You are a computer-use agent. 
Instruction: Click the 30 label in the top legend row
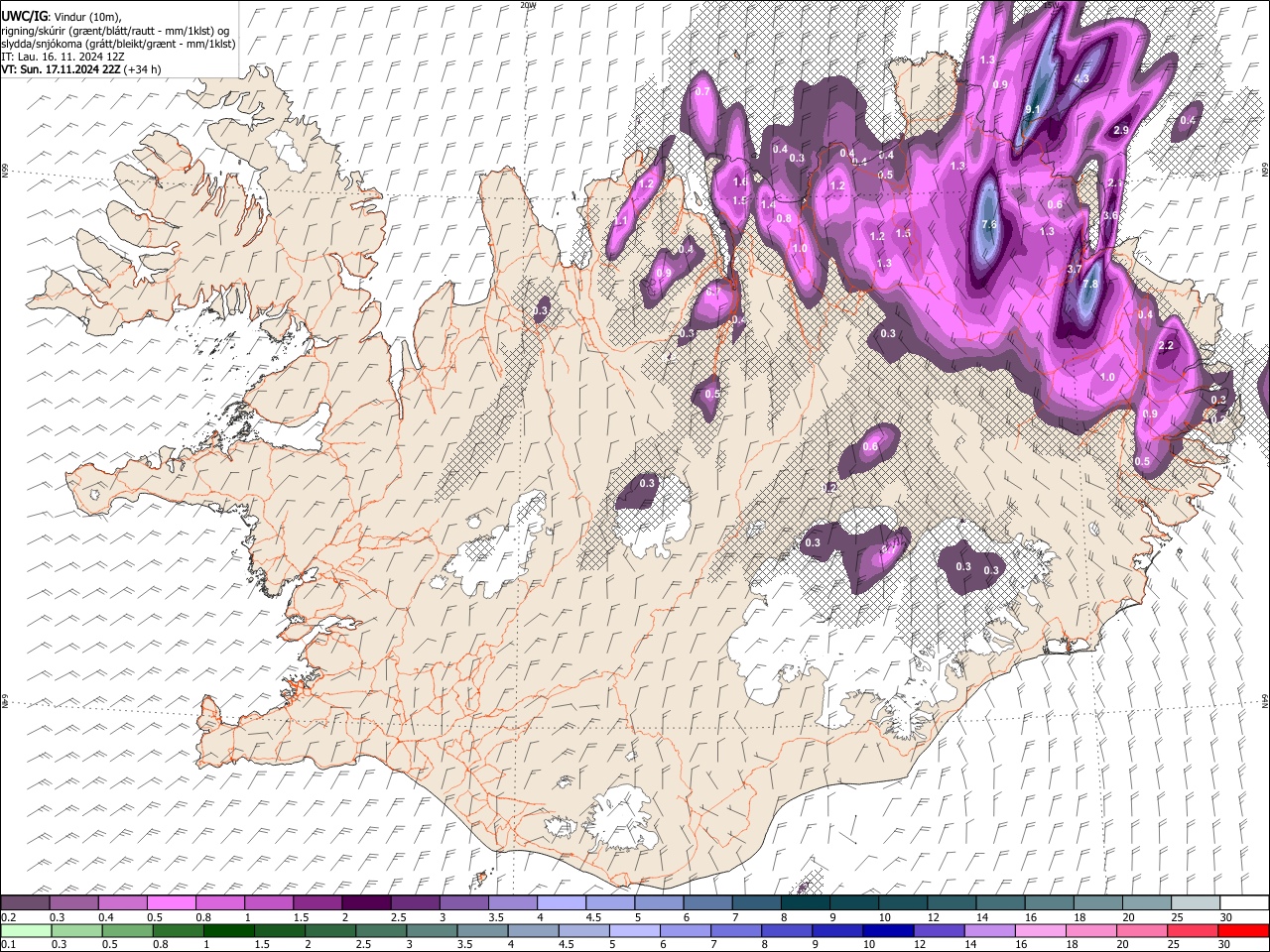(1225, 916)
